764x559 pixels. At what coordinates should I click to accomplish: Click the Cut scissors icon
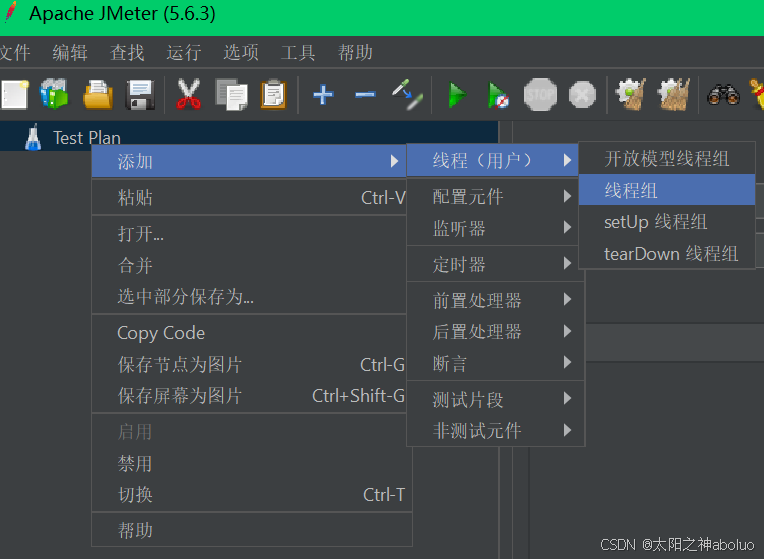pos(189,94)
